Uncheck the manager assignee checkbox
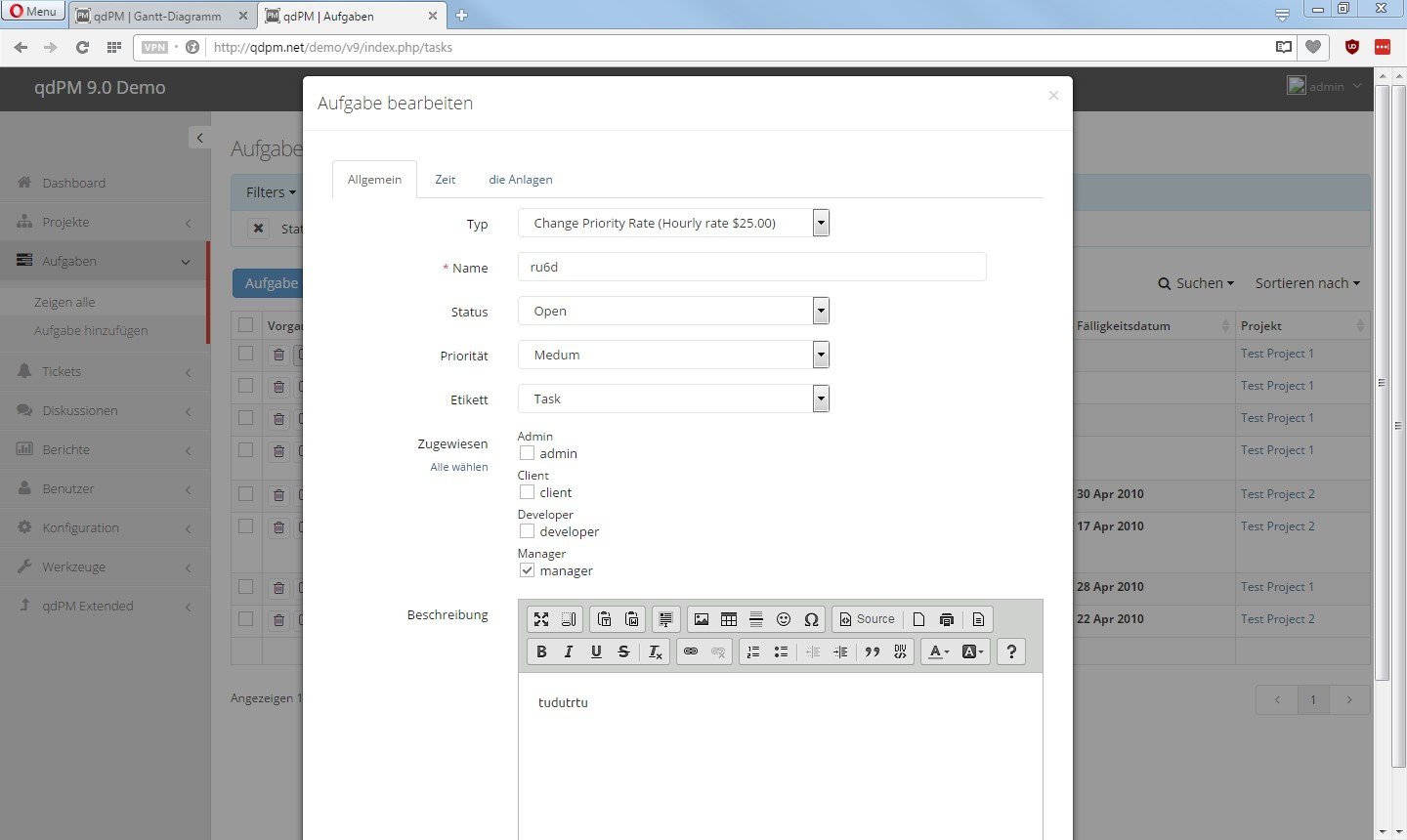Image resolution: width=1407 pixels, height=840 pixels. (527, 570)
